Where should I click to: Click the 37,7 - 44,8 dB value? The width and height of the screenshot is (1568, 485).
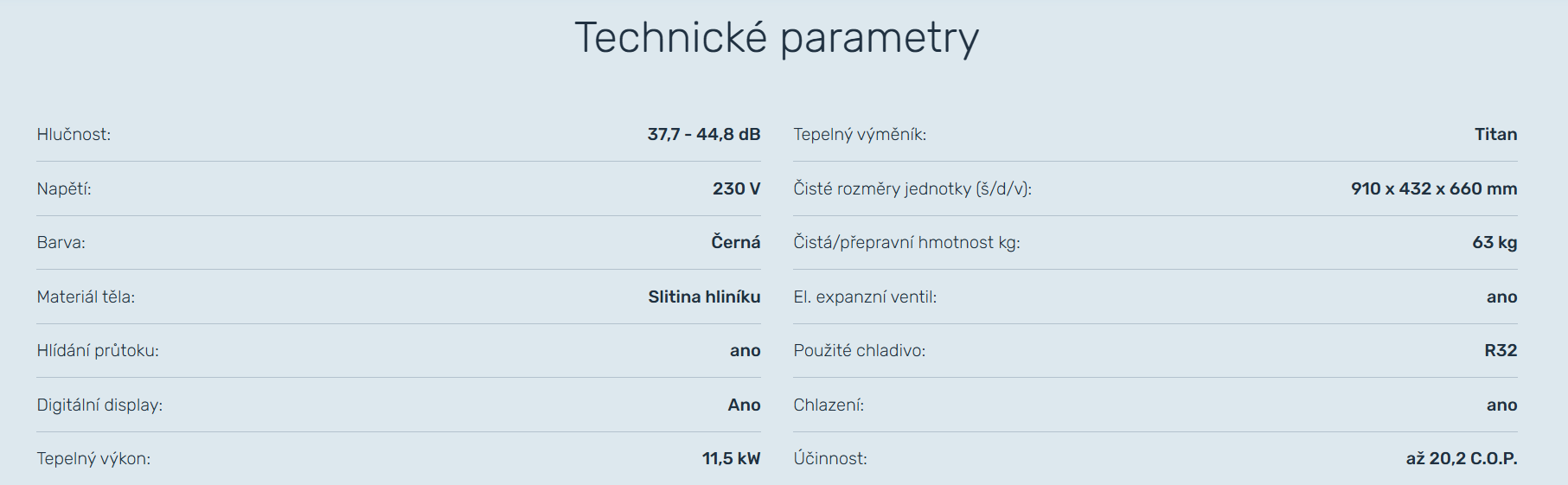click(x=703, y=135)
